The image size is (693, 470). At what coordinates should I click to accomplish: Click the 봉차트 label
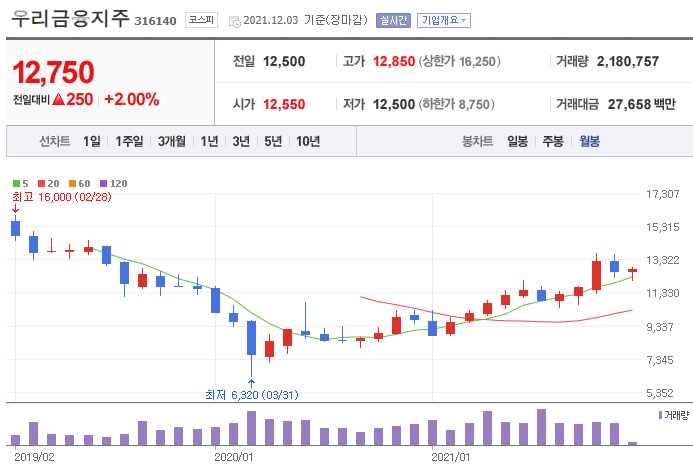pyautogui.click(x=477, y=141)
